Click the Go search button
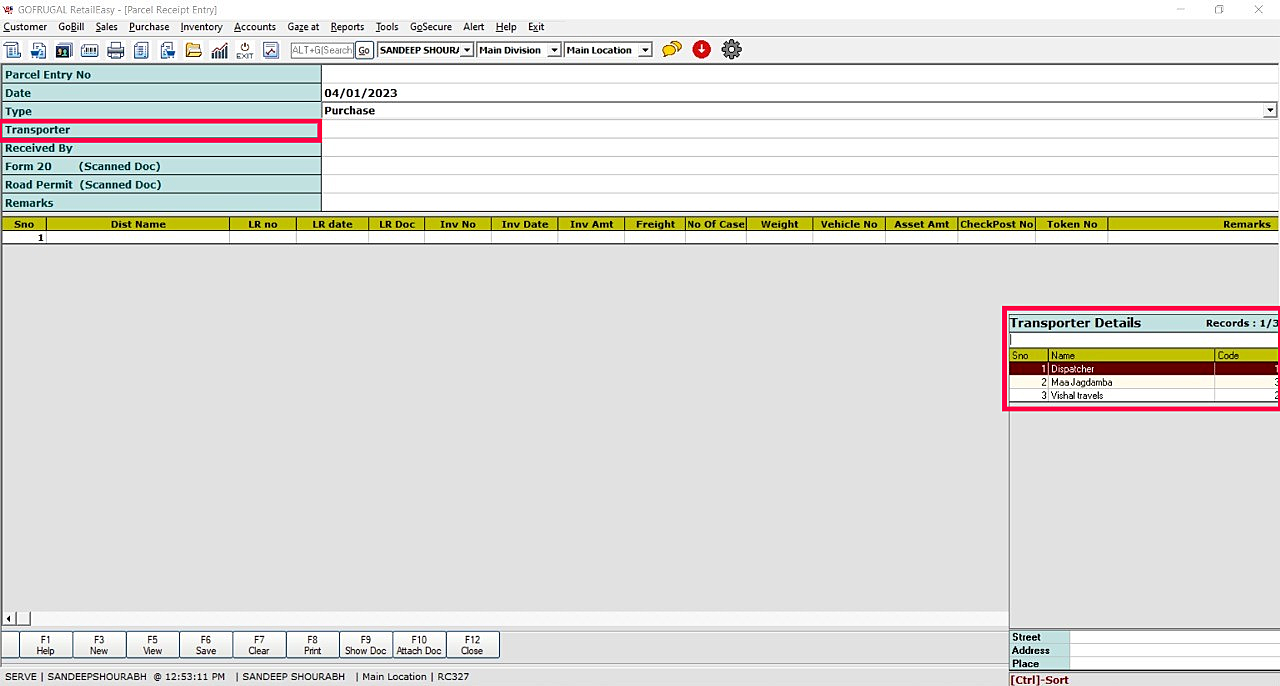This screenshot has height=686, width=1280. point(364,50)
